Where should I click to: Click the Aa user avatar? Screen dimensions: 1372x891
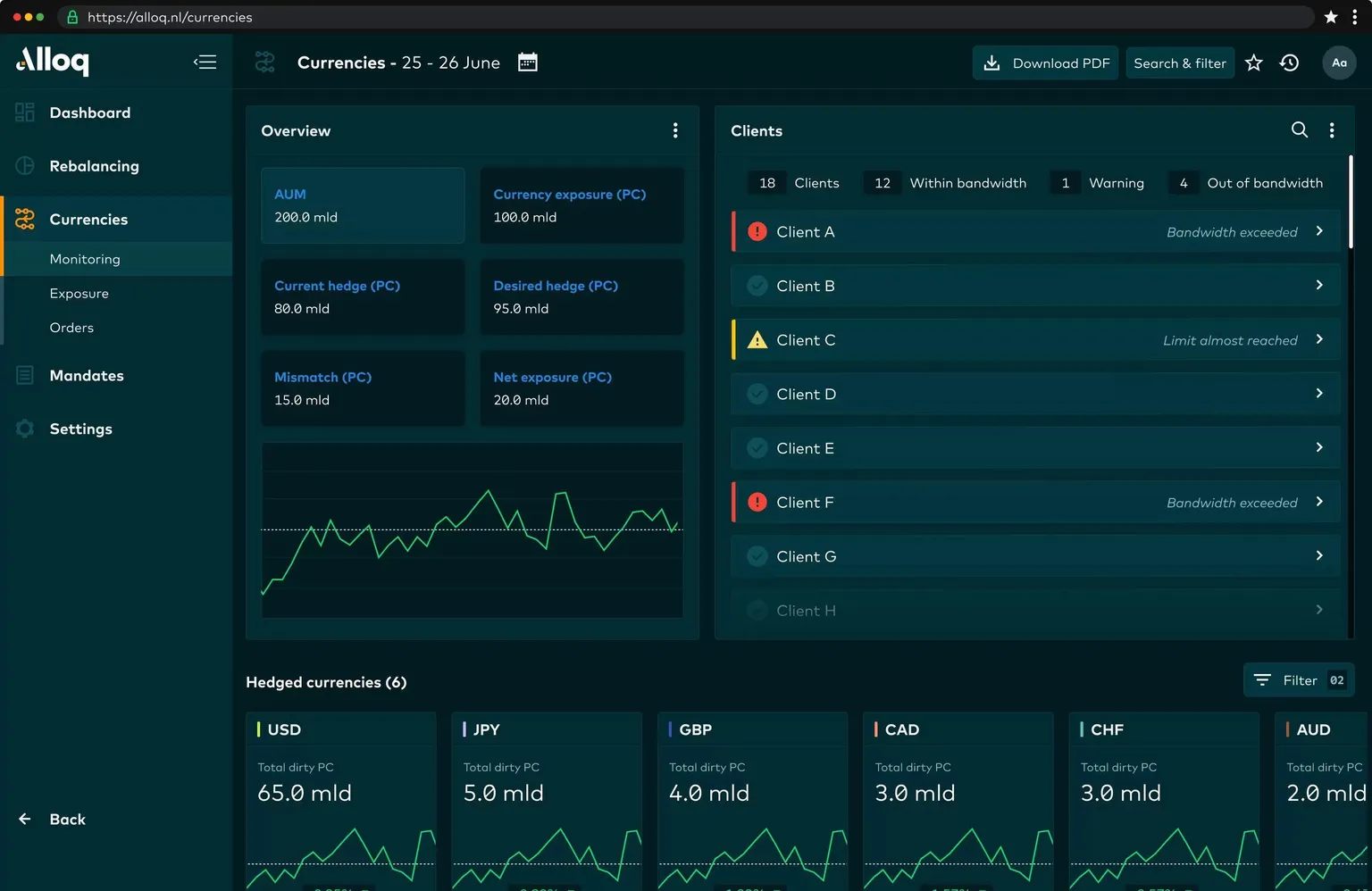(1339, 62)
